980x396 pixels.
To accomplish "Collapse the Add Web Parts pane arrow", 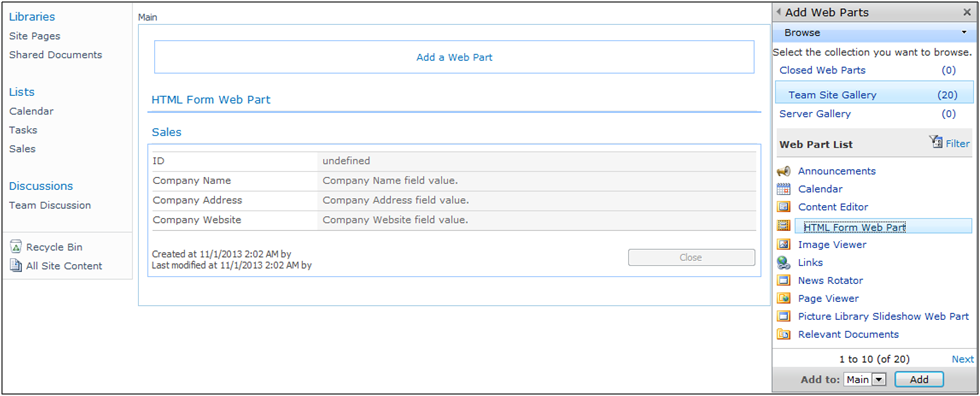I will [x=779, y=12].
